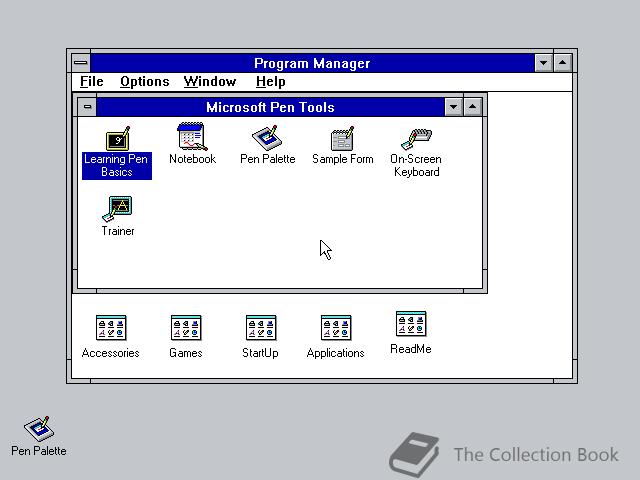The image size is (640, 480).
Task: Open Microsoft Pen Tools control menu box
Action: (x=87, y=107)
